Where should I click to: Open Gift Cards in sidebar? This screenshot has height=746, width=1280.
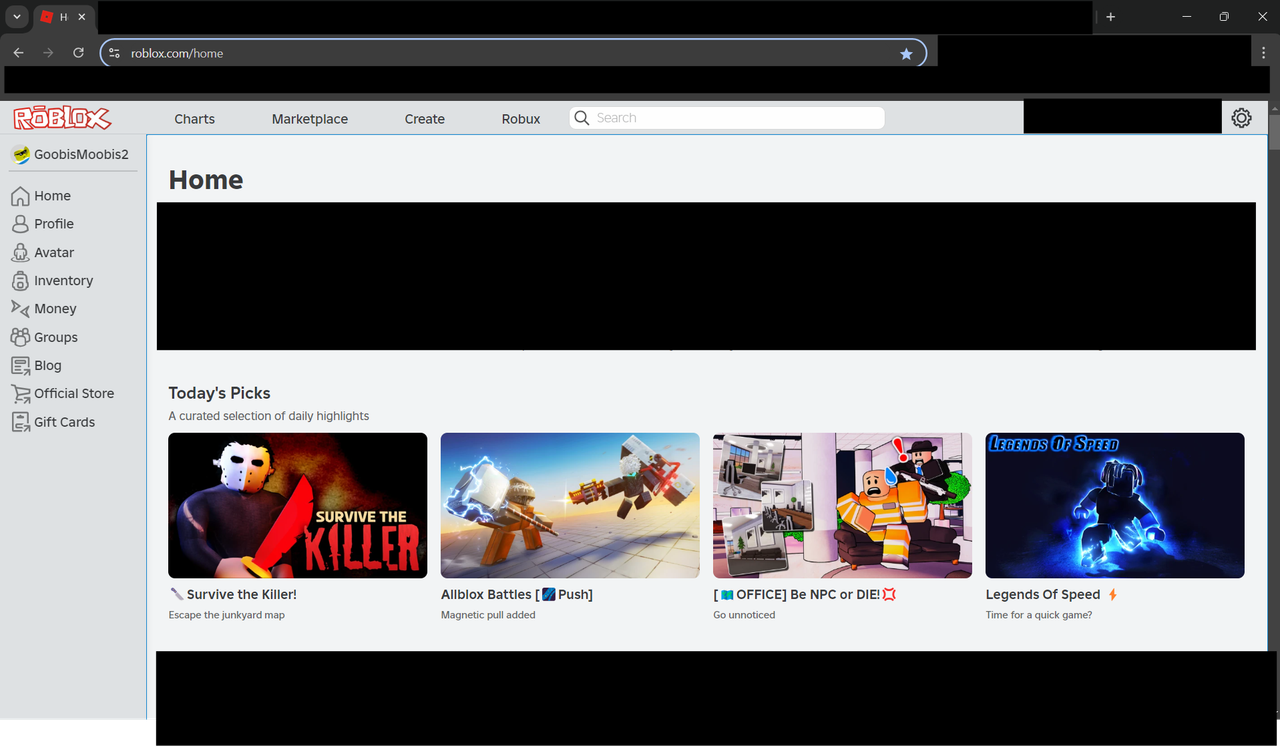(x=65, y=422)
